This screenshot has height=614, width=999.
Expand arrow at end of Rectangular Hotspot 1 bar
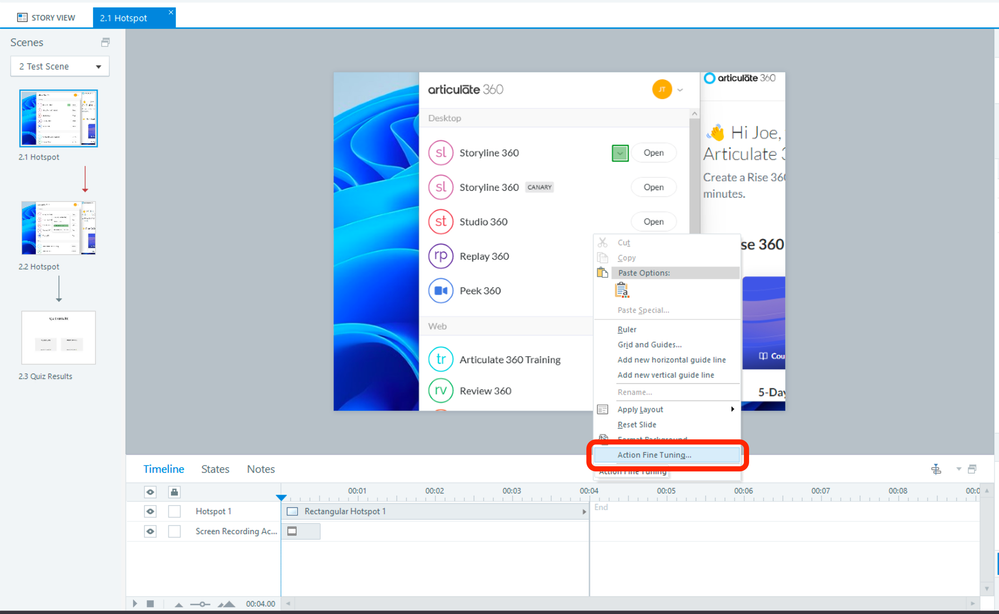coord(584,511)
